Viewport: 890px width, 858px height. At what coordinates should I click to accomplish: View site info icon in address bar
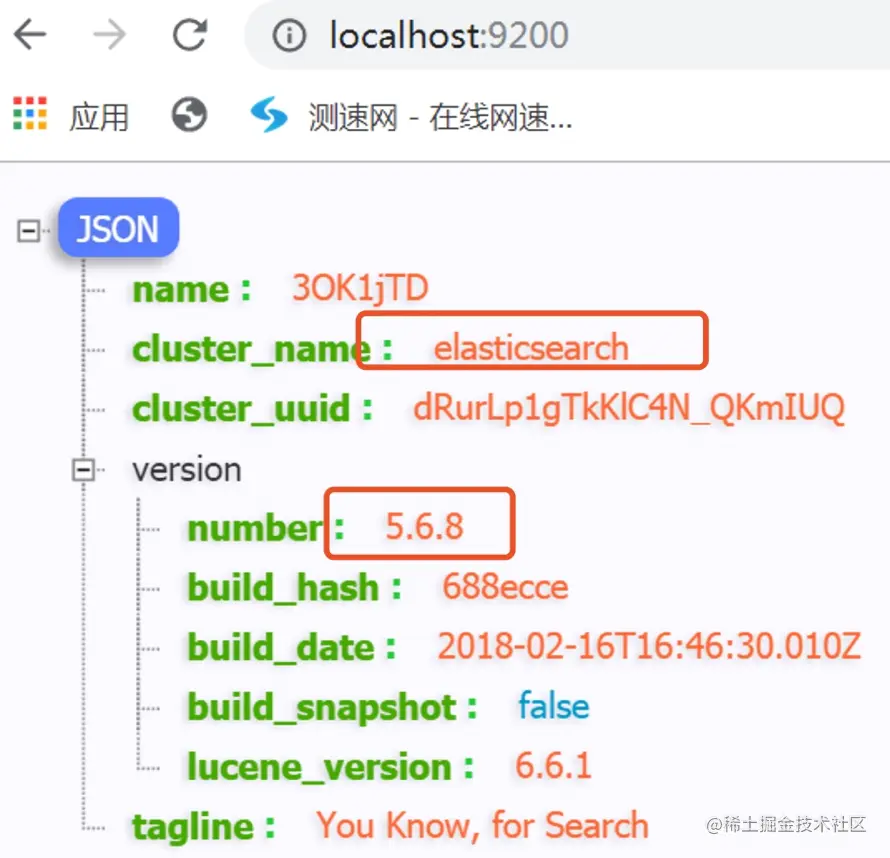(289, 35)
